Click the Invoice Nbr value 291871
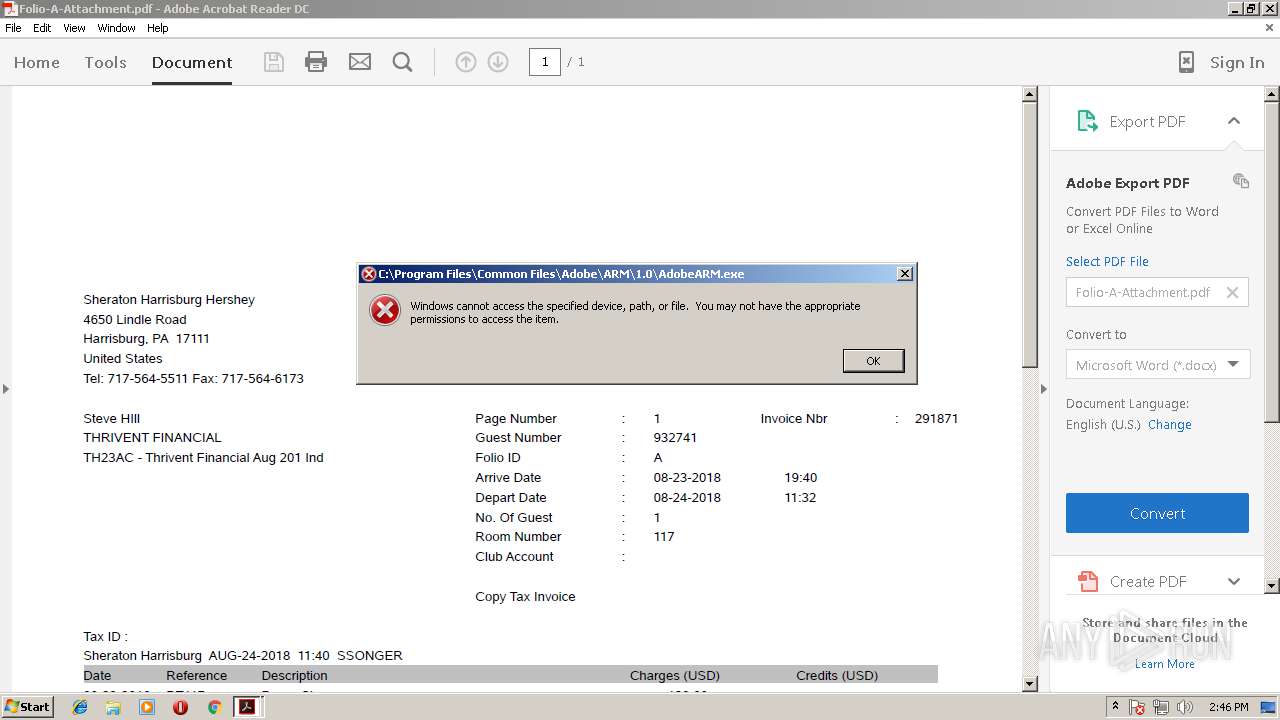The height and width of the screenshot is (720, 1280). click(x=936, y=419)
